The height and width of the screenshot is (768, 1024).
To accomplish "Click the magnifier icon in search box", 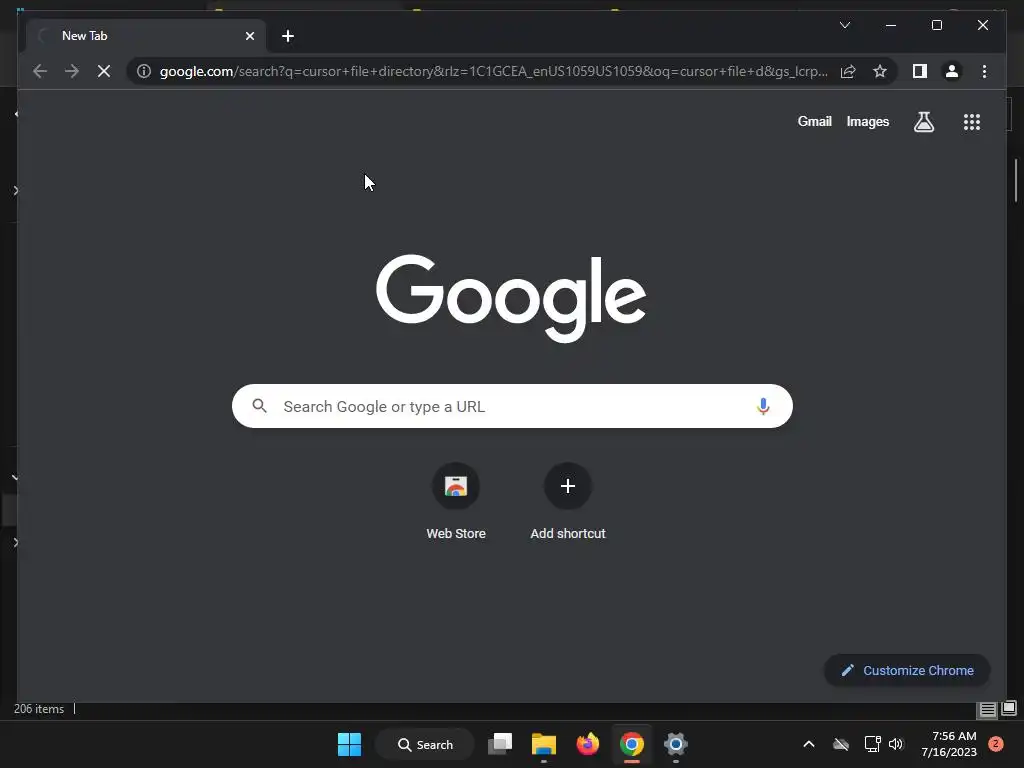I will click(x=259, y=406).
